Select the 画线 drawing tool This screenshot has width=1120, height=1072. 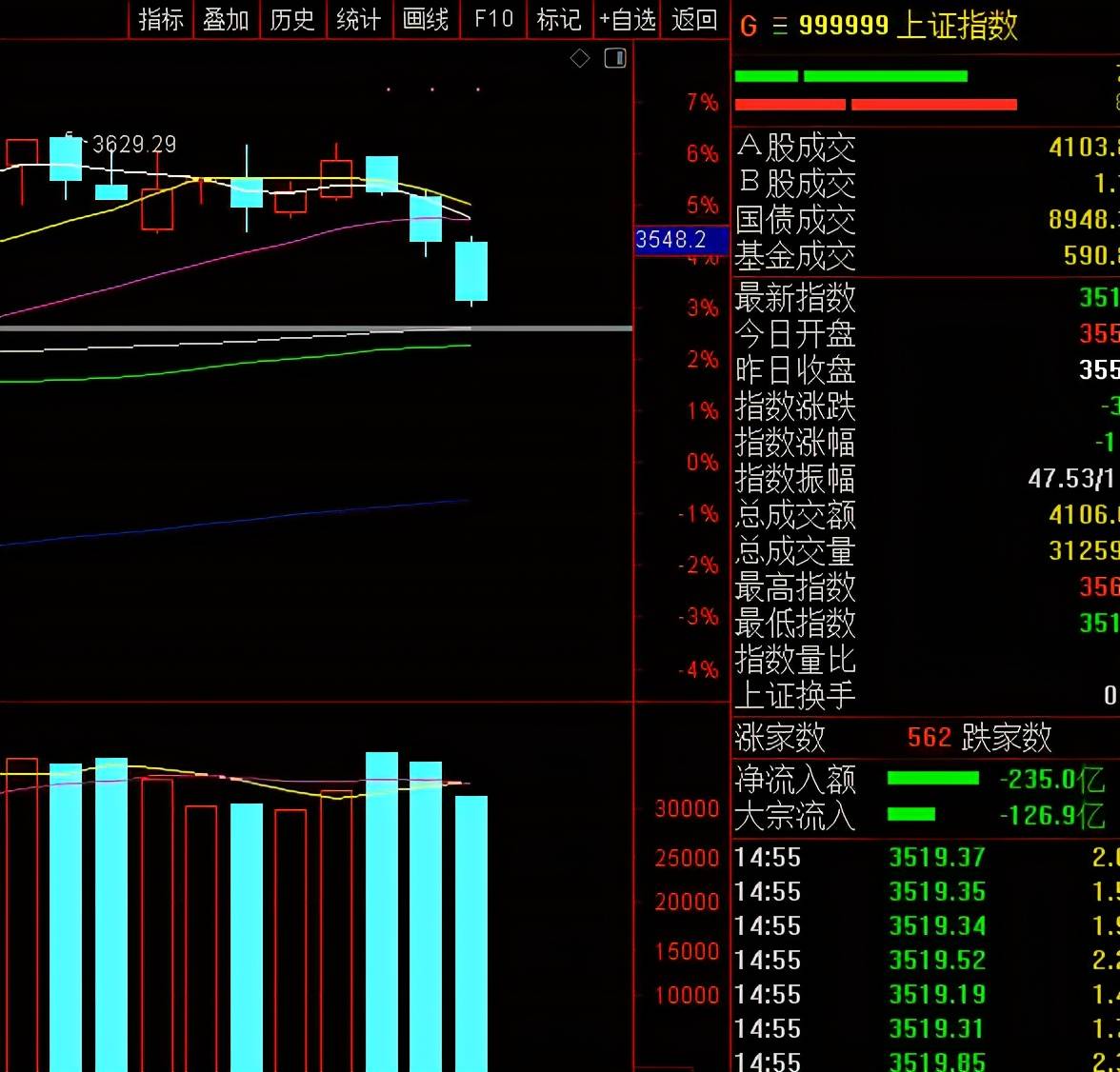[x=425, y=19]
